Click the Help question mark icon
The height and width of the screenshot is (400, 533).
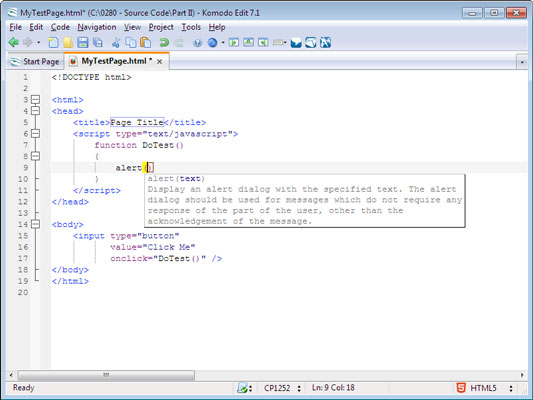197,43
